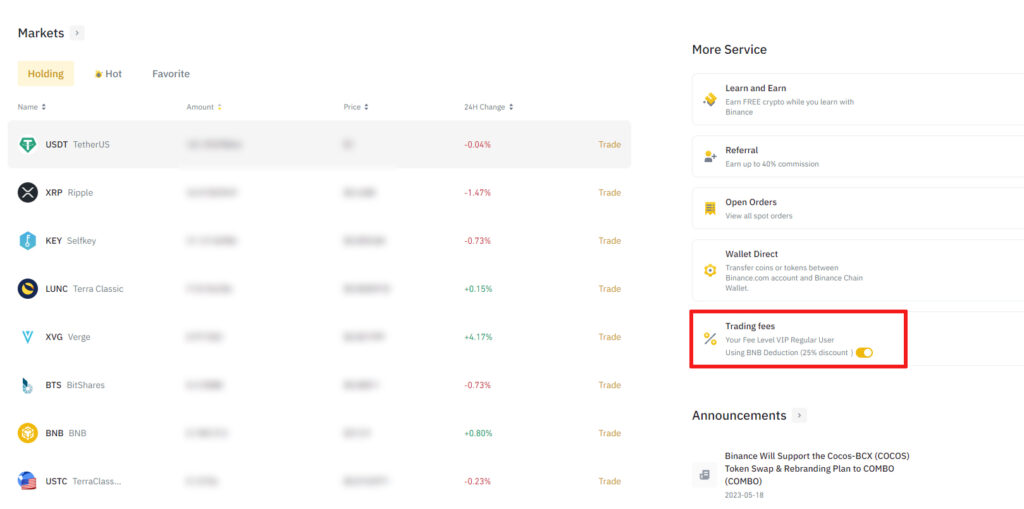Click the USTC TerraClassic coin icon
1024x509 pixels.
pyautogui.click(x=27, y=482)
